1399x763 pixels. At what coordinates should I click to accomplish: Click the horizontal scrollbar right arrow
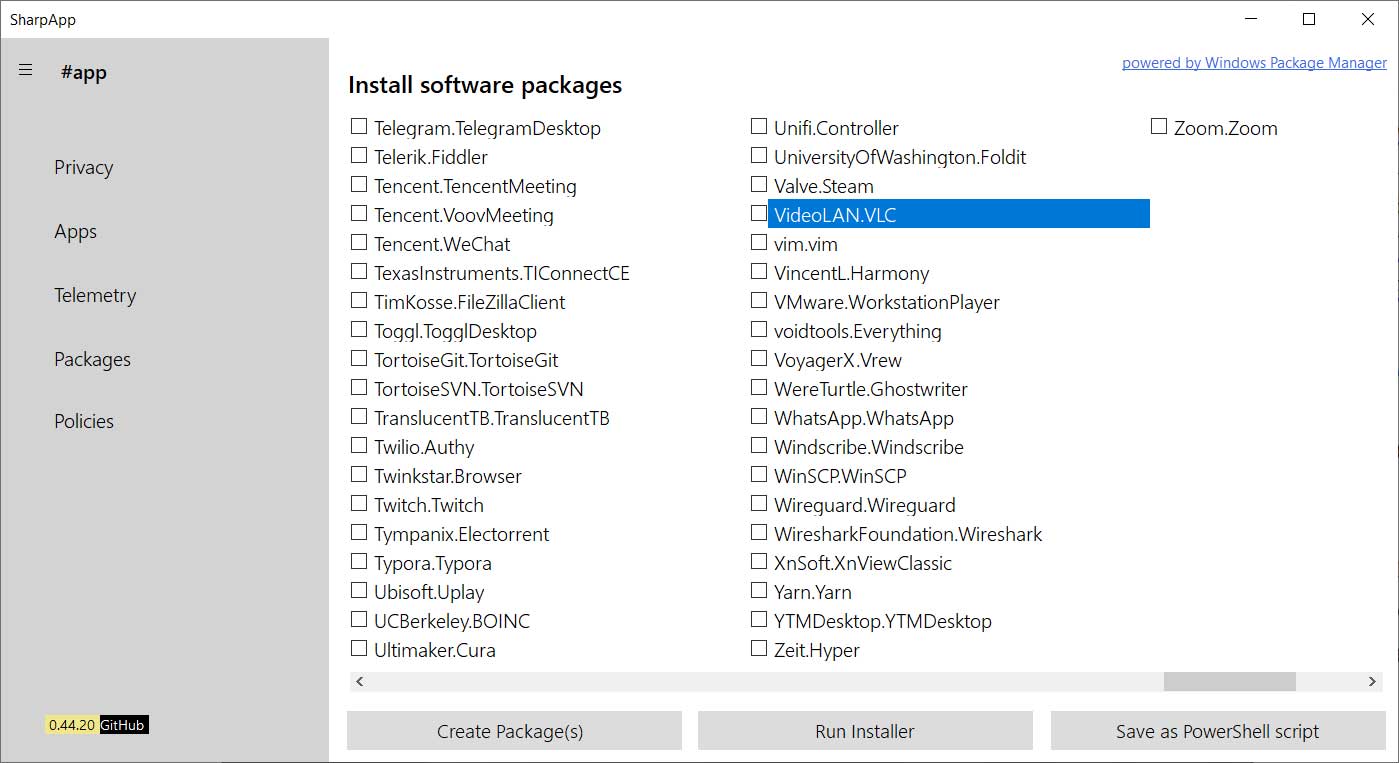[x=1372, y=681]
